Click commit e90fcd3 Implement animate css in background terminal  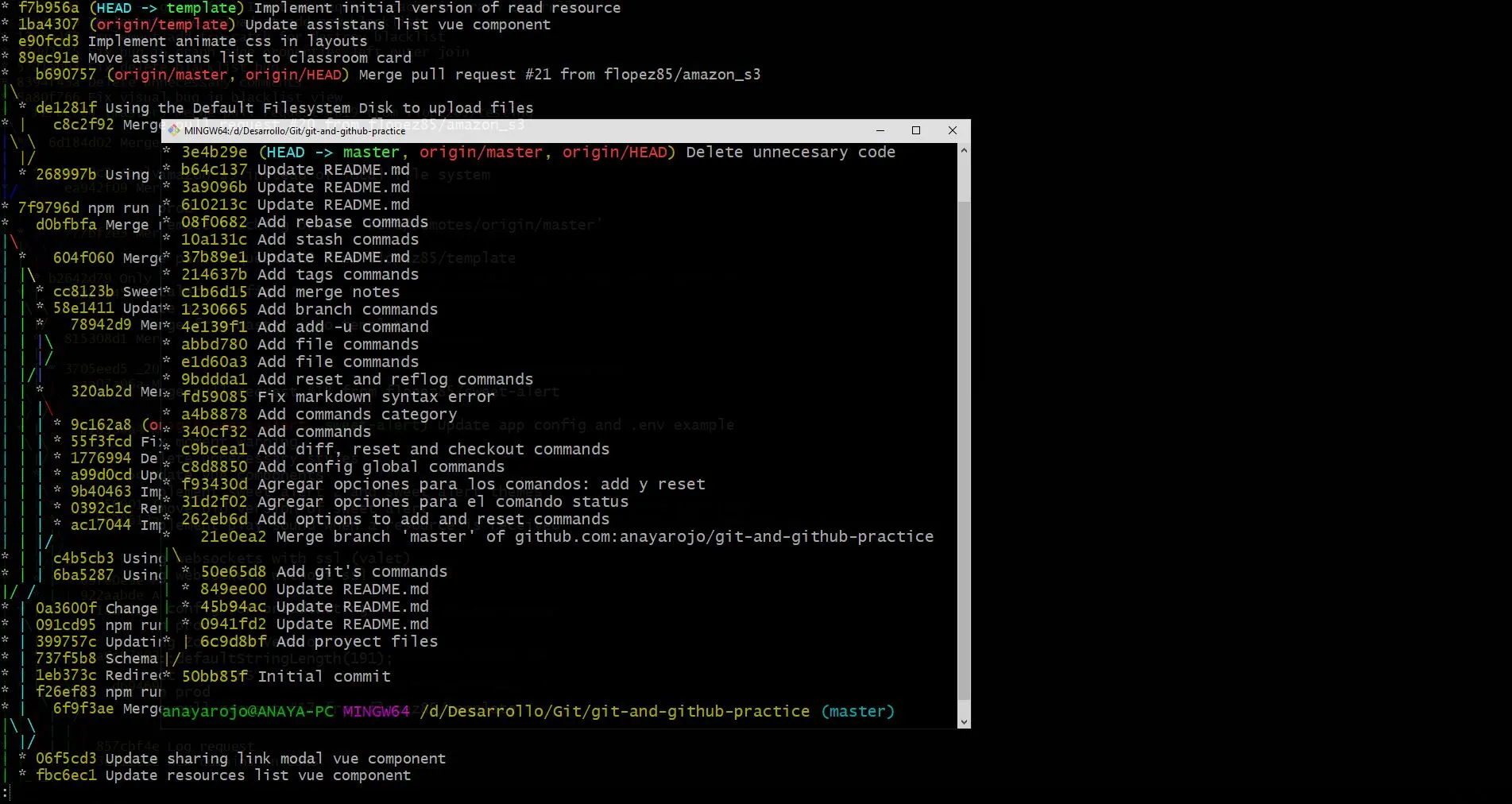[193, 41]
